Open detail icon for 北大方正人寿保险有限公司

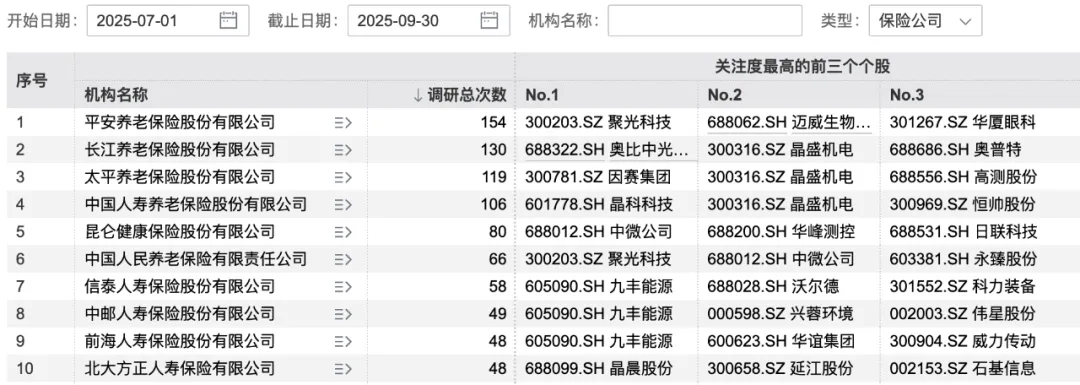coord(343,368)
